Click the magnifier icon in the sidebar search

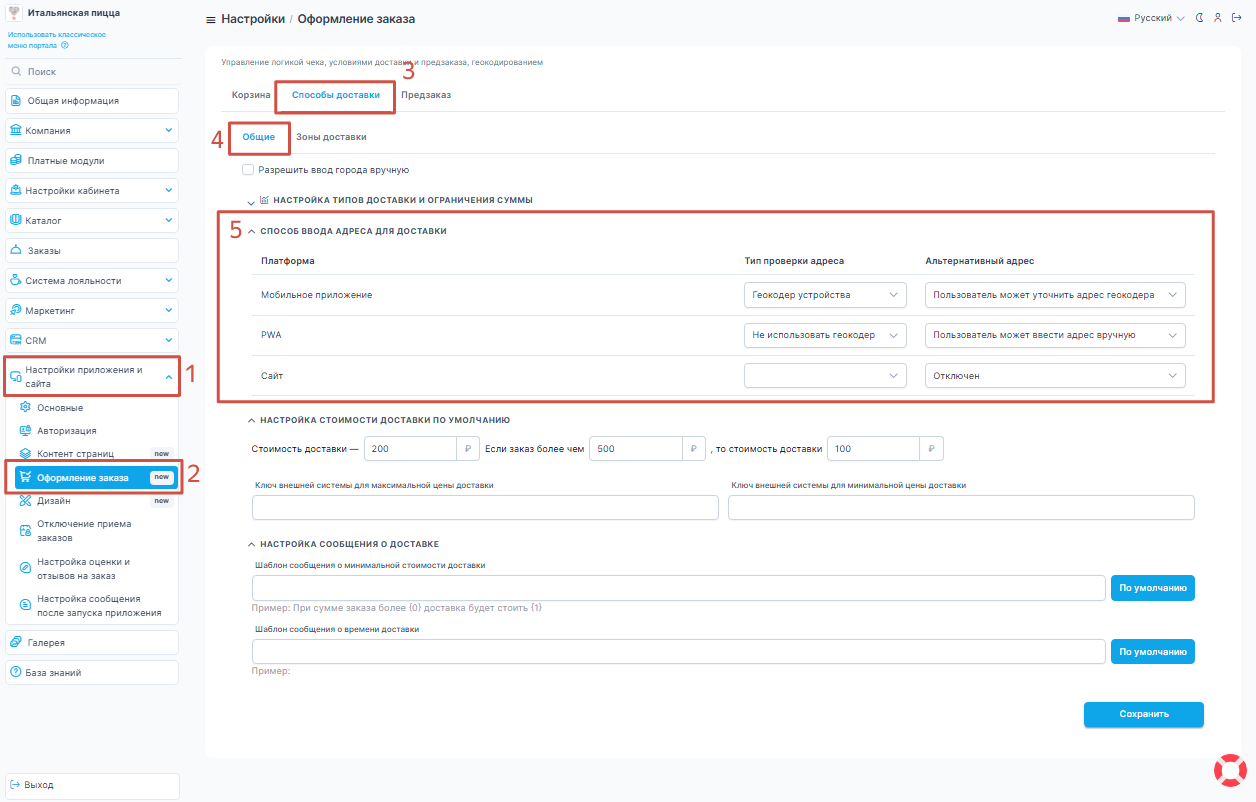(x=16, y=72)
